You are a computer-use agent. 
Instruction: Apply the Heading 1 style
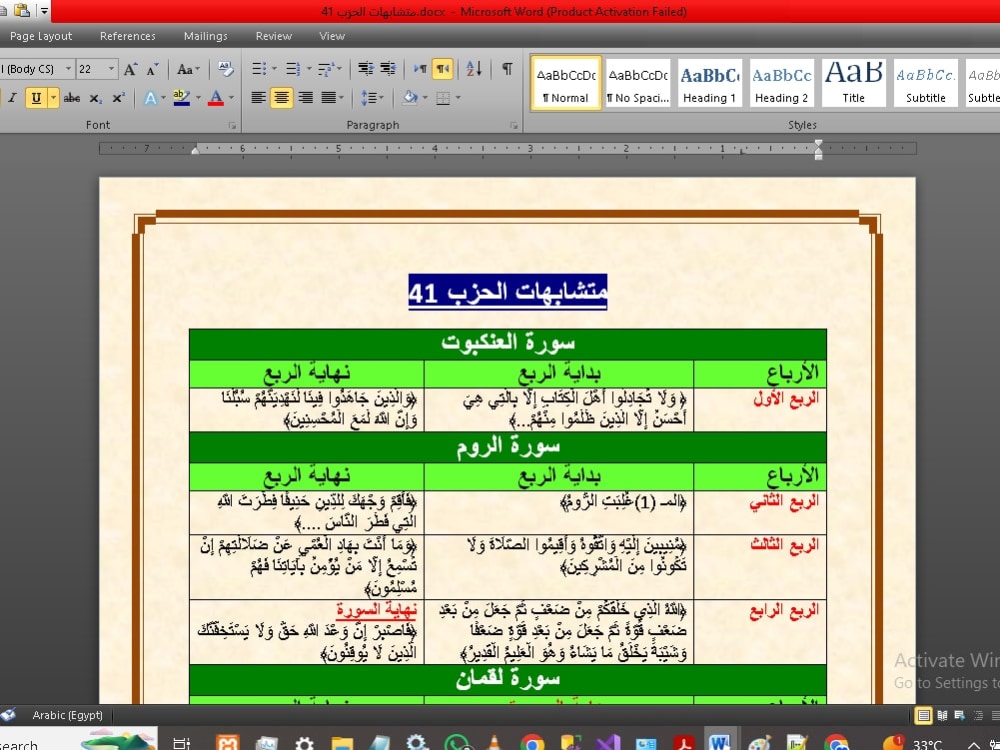(x=710, y=84)
